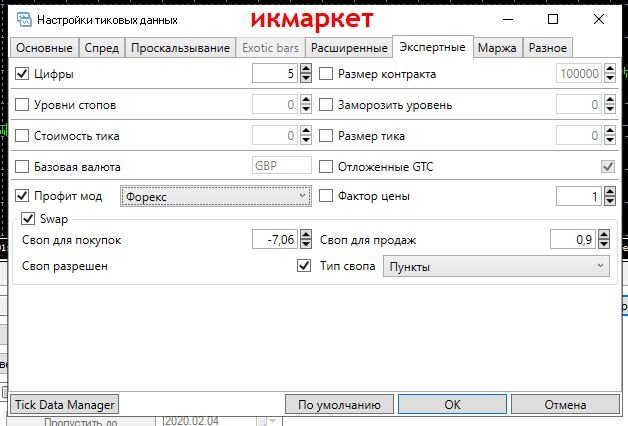Decrease Цифры value with down arrow

(x=306, y=78)
